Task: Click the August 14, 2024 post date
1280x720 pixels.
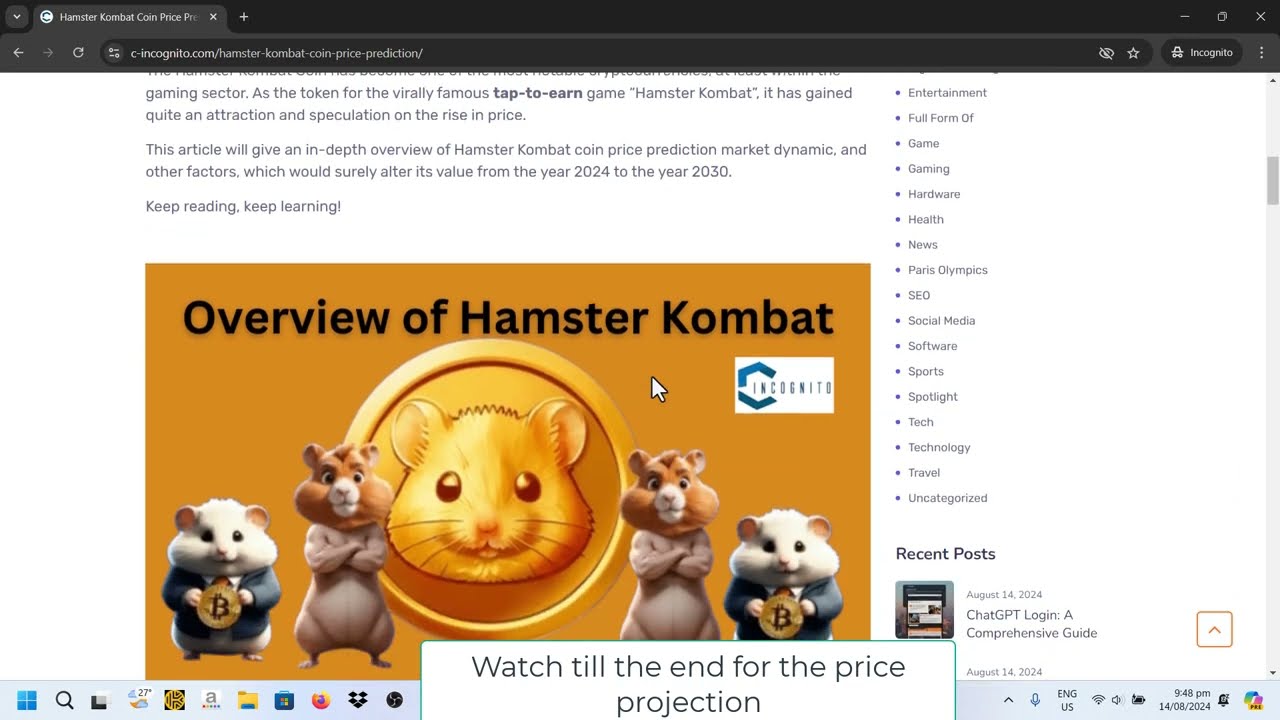Action: click(1004, 595)
